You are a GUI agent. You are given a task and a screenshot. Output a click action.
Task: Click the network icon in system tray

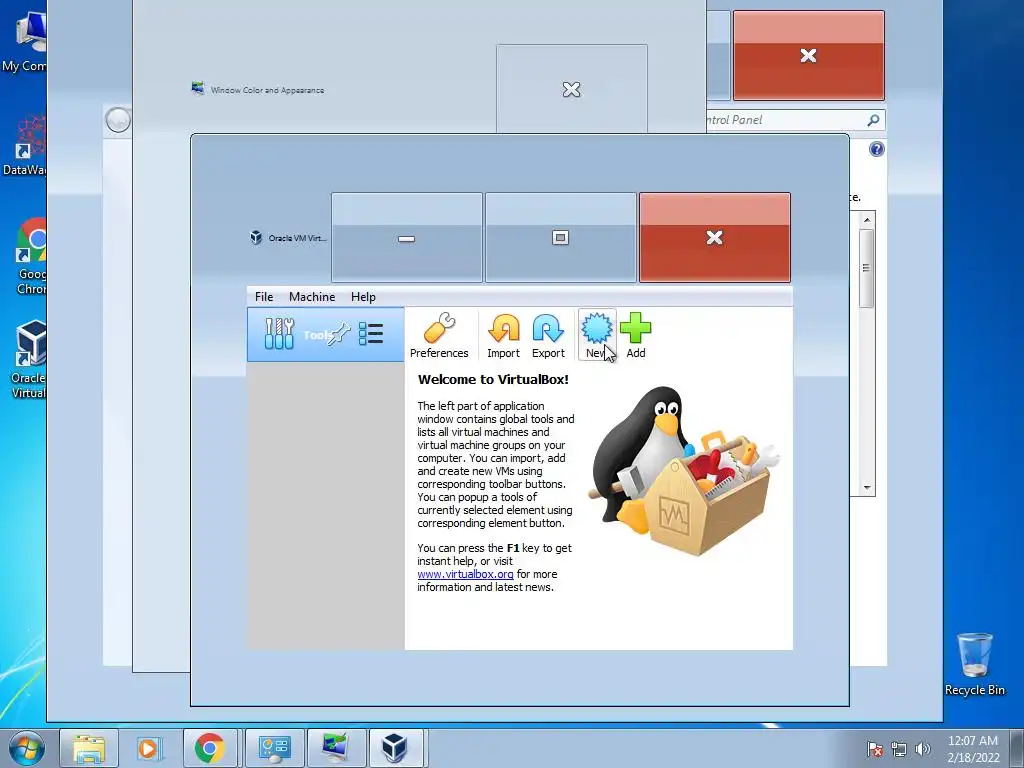tap(899, 748)
